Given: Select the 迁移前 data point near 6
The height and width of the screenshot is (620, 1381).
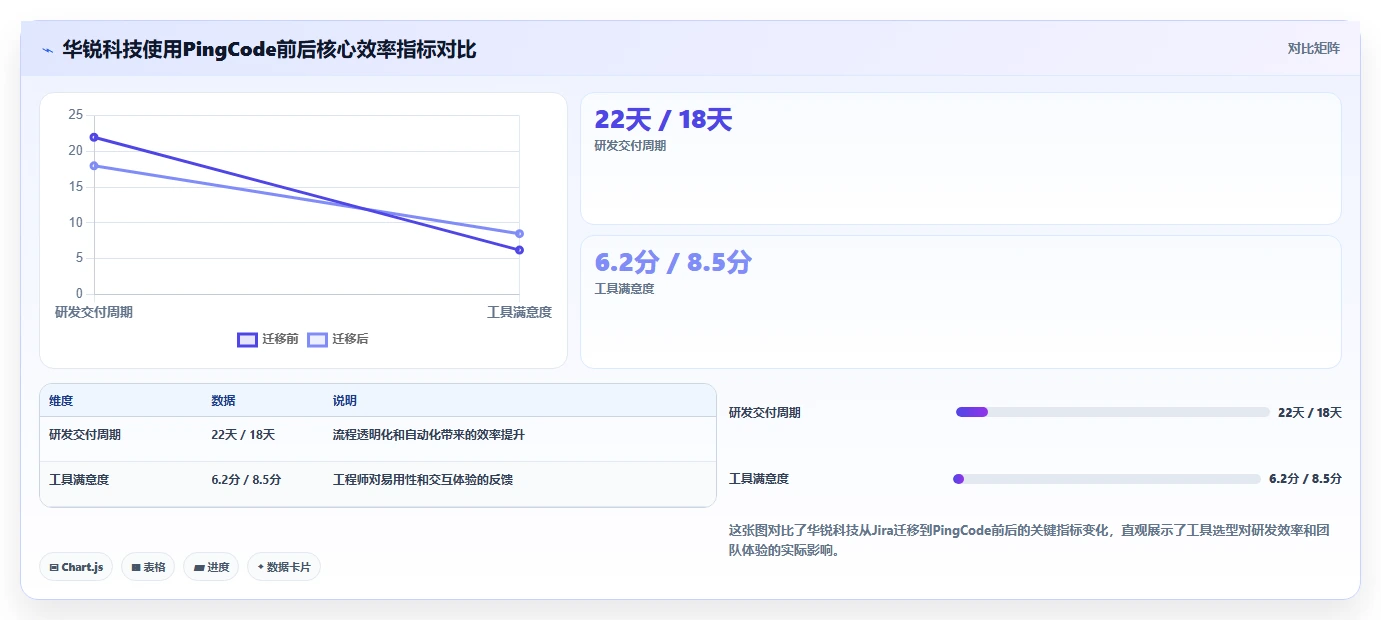Looking at the screenshot, I should 519,250.
